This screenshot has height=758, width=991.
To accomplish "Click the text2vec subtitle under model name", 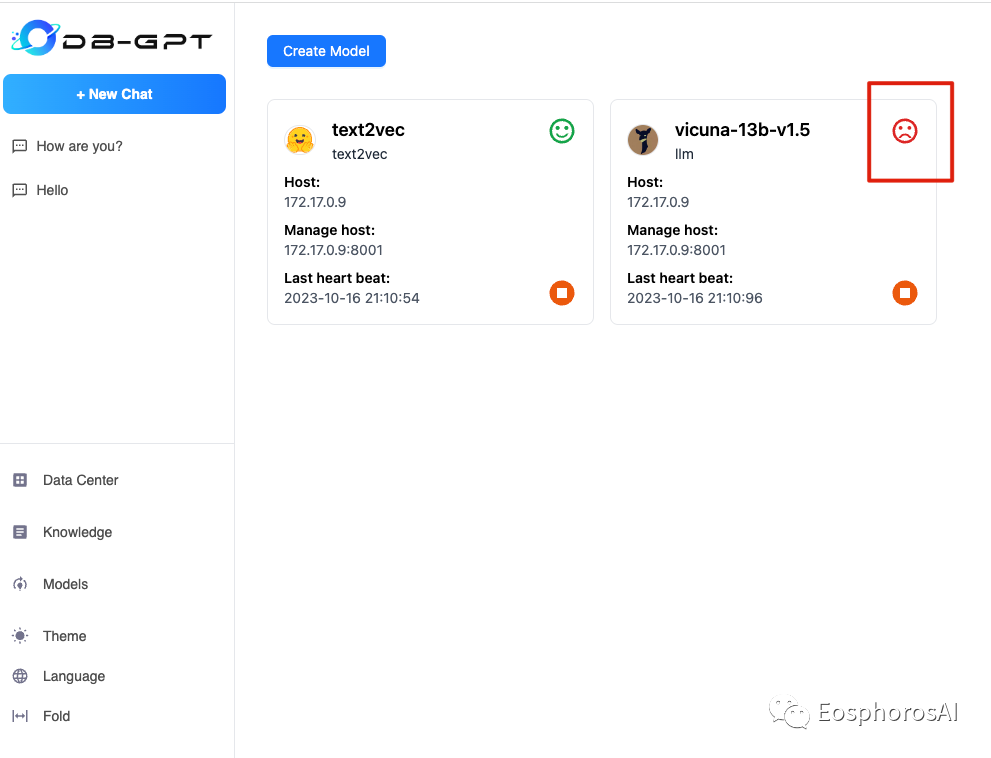I will click(360, 154).
